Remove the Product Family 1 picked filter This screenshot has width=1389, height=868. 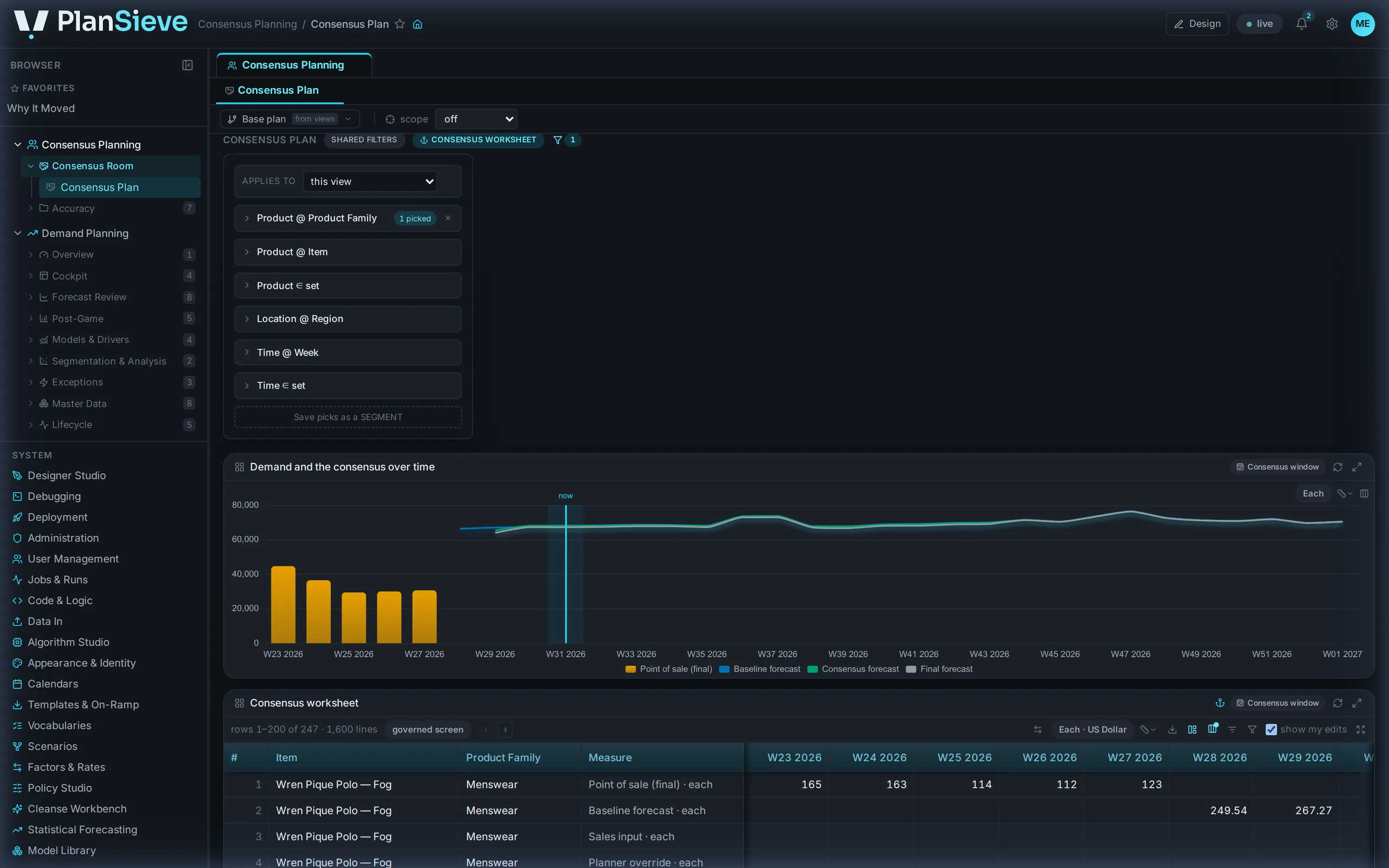tap(448, 218)
